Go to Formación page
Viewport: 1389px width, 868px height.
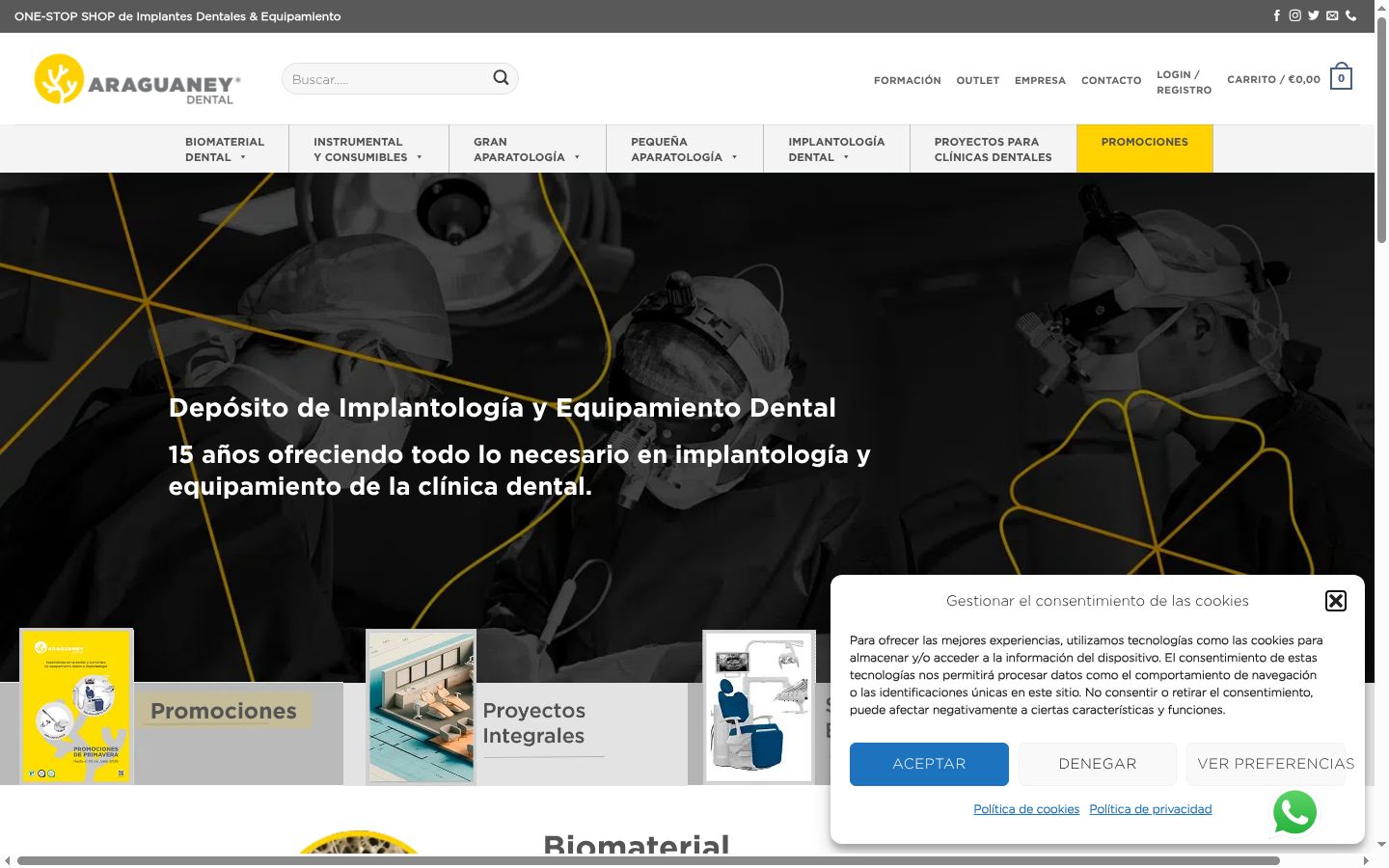tap(907, 80)
